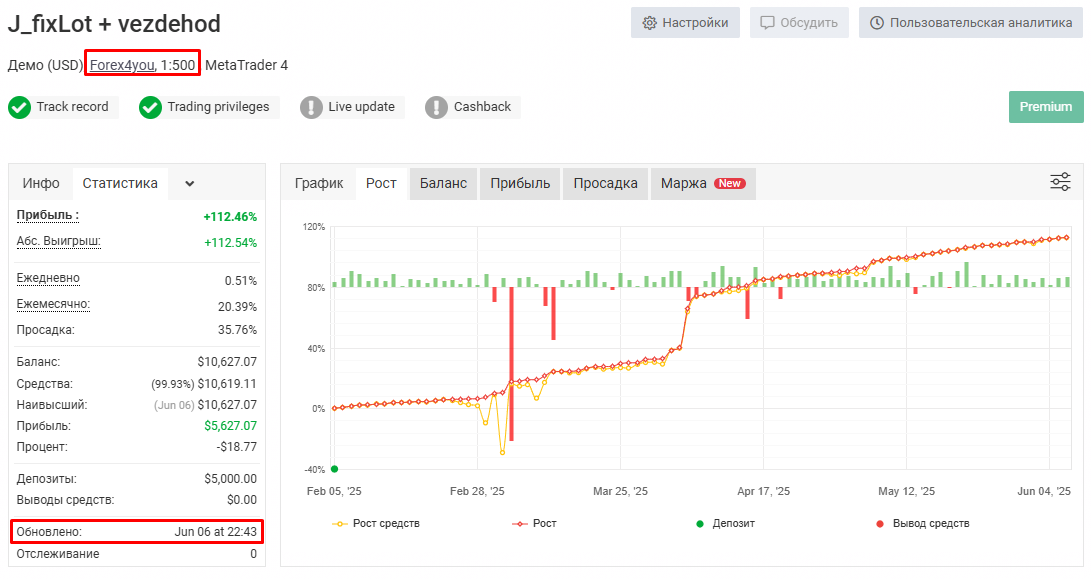
Task: Toggle Рост средств legend series
Action: click(376, 523)
